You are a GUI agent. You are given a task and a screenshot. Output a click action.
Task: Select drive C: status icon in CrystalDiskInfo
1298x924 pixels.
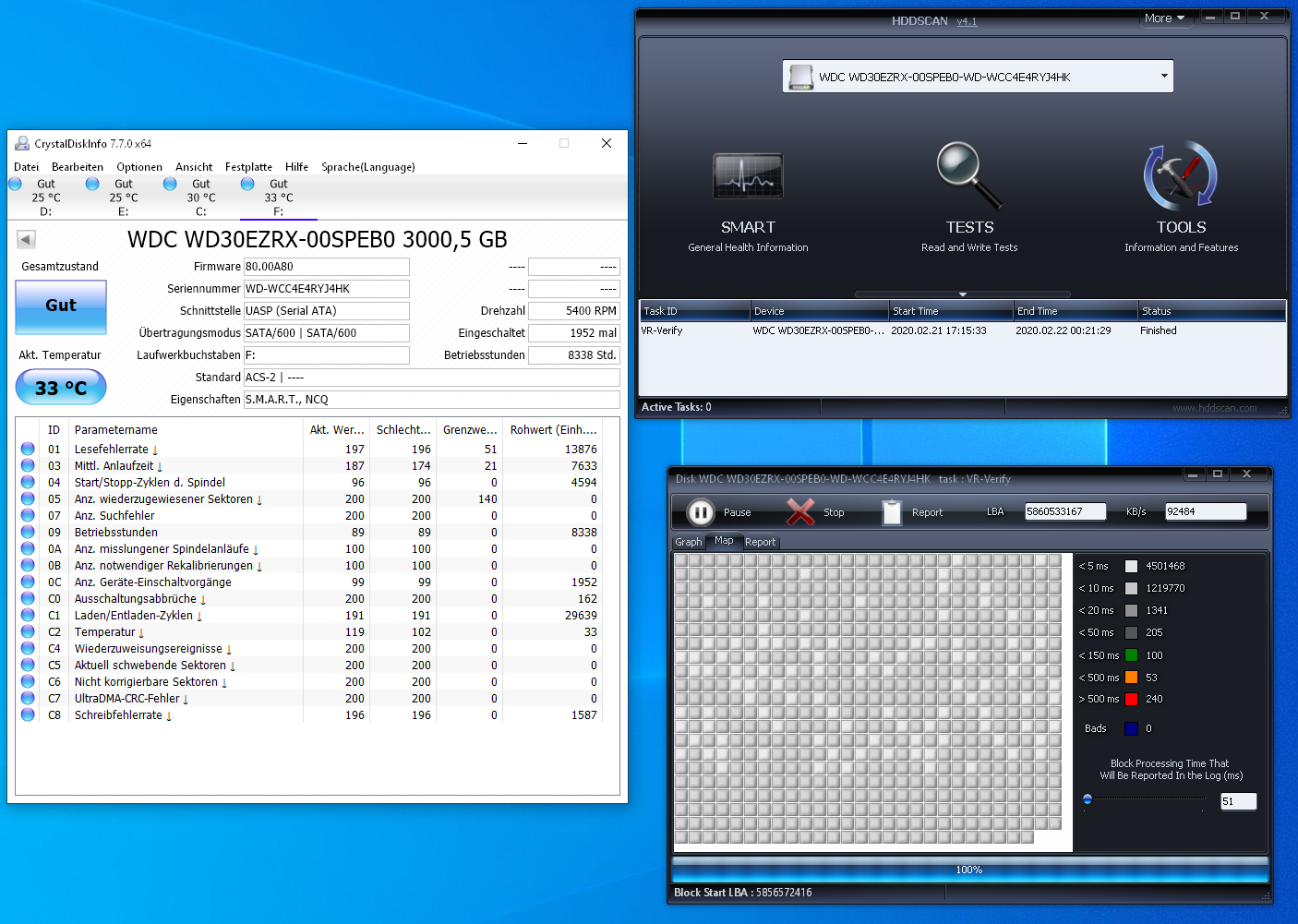[x=170, y=184]
